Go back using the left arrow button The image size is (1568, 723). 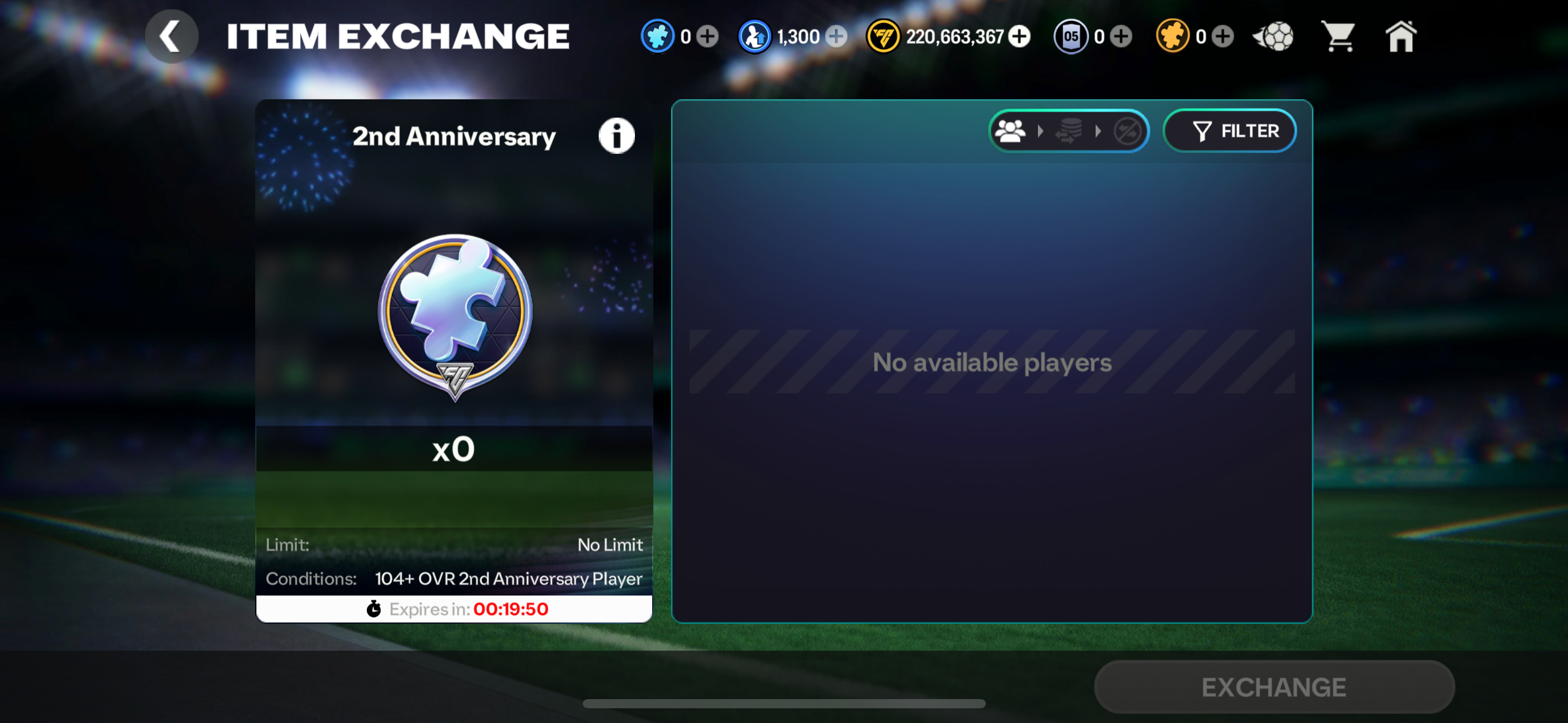(x=171, y=36)
